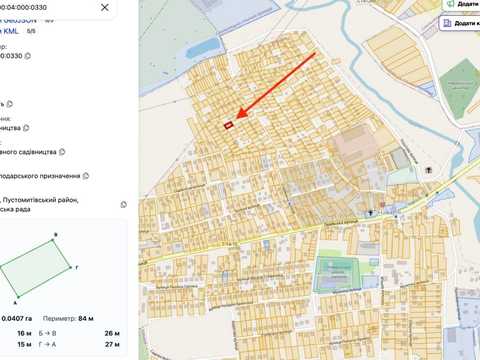Click the 'Додати к...' button with the blue icon
The image size is (480, 360).
460,23
